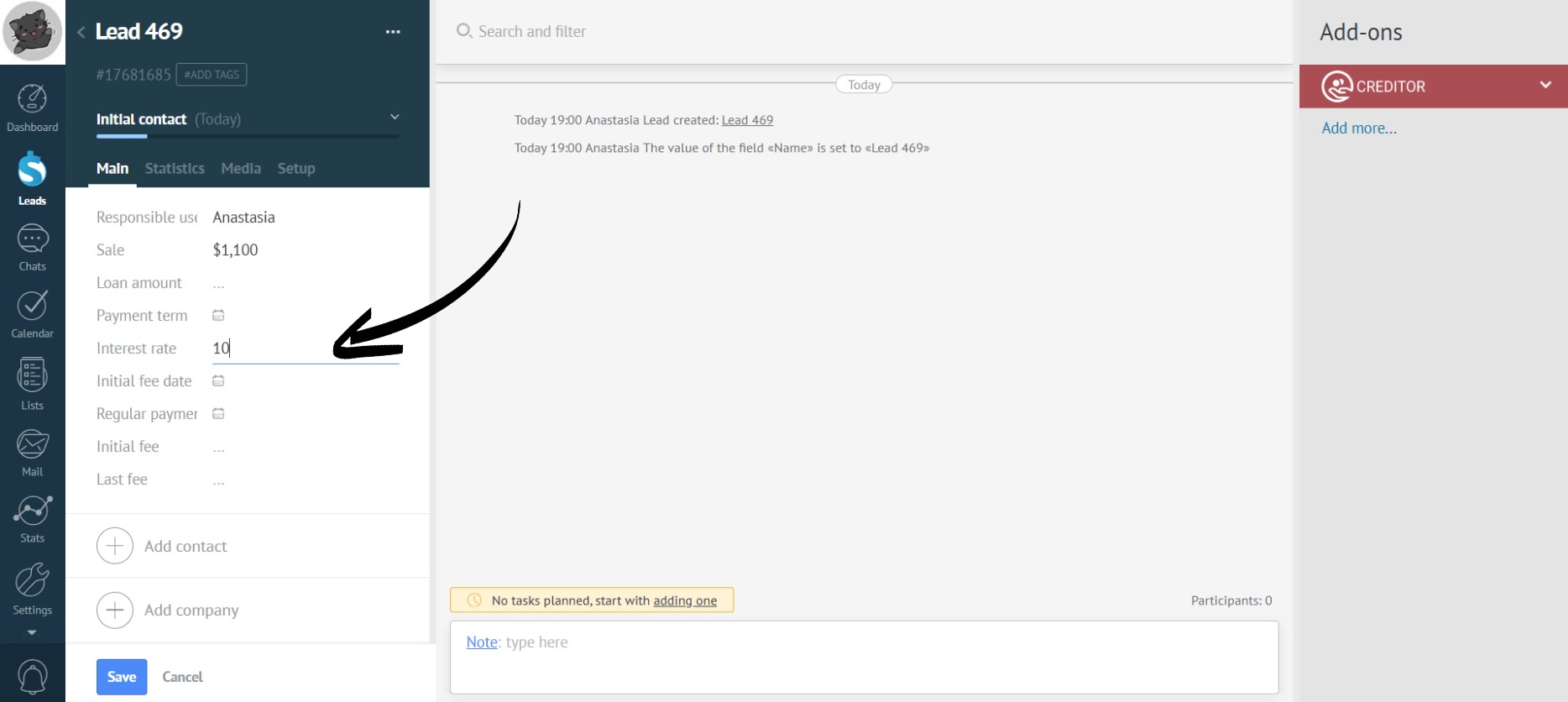Open the Initial fee date calendar picker
The height and width of the screenshot is (702, 1568).
click(x=218, y=381)
